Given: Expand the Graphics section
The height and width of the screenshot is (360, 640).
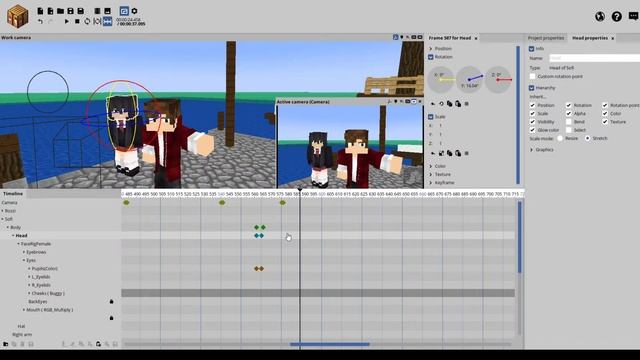Looking at the screenshot, I should click(531, 150).
